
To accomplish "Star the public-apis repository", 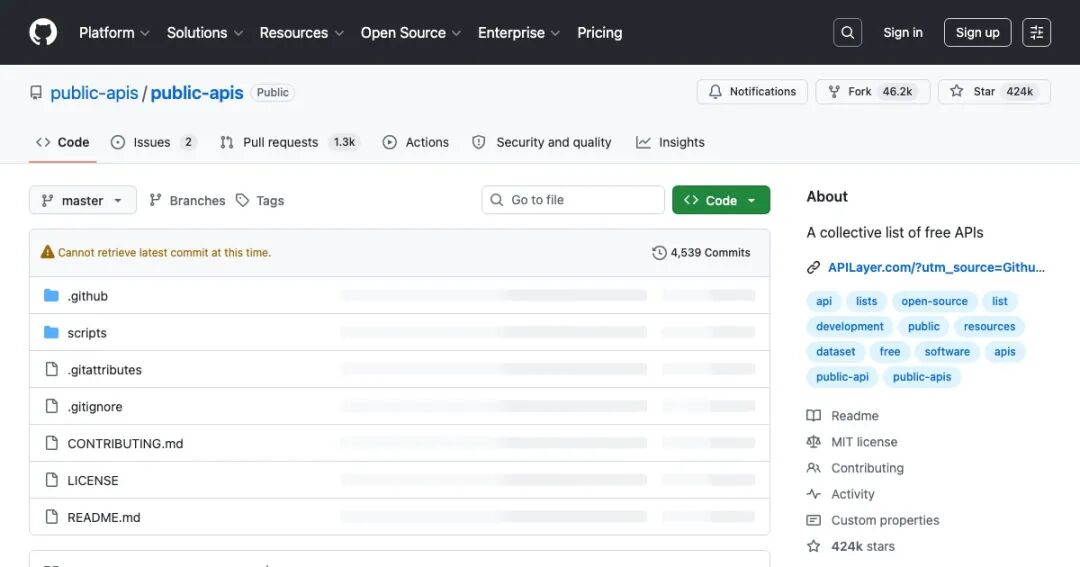I will click(x=984, y=92).
